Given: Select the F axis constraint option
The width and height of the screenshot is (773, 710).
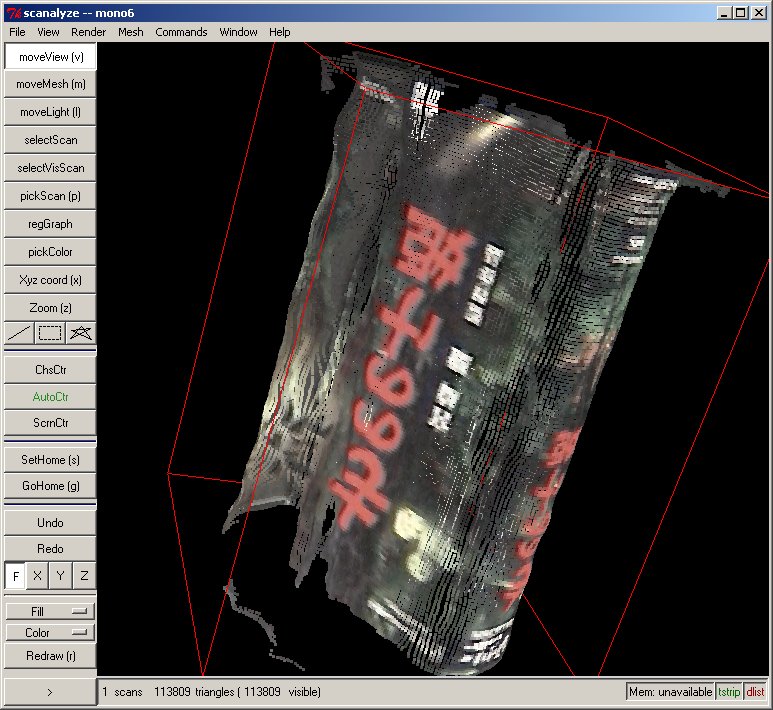Looking at the screenshot, I should click(16, 576).
